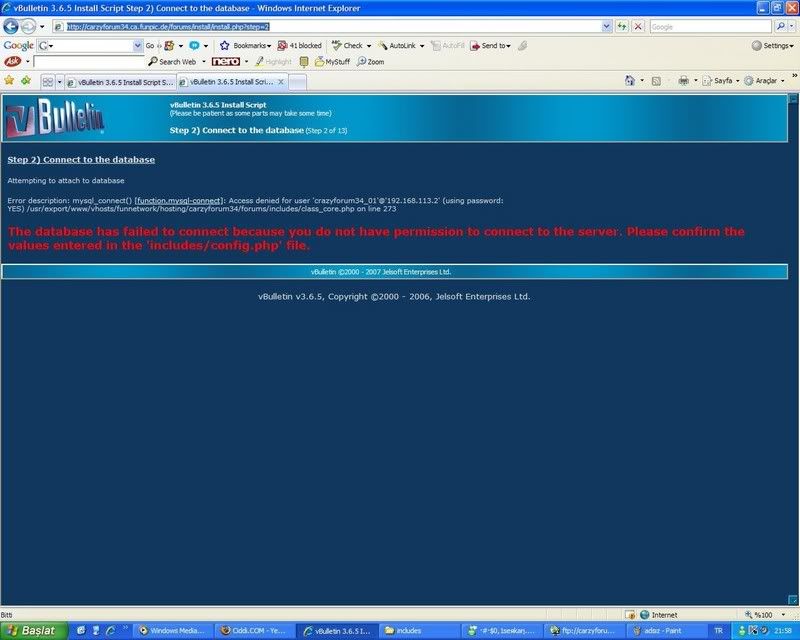Click the Zoom button in the Ask toolbar

pyautogui.click(x=371, y=62)
